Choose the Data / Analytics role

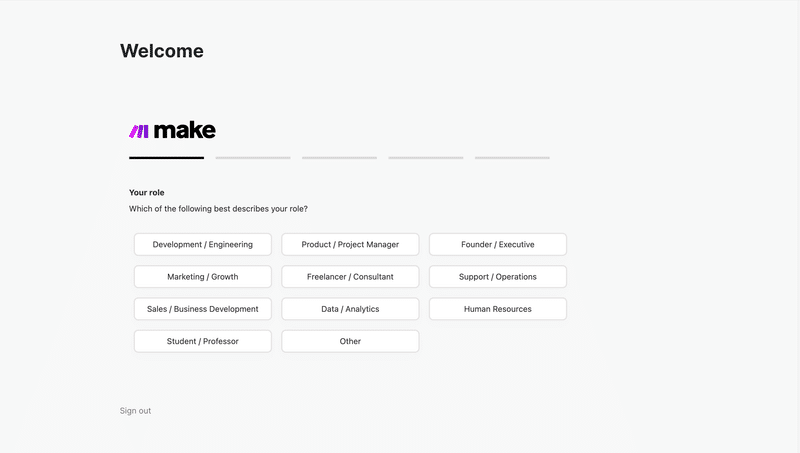(350, 309)
